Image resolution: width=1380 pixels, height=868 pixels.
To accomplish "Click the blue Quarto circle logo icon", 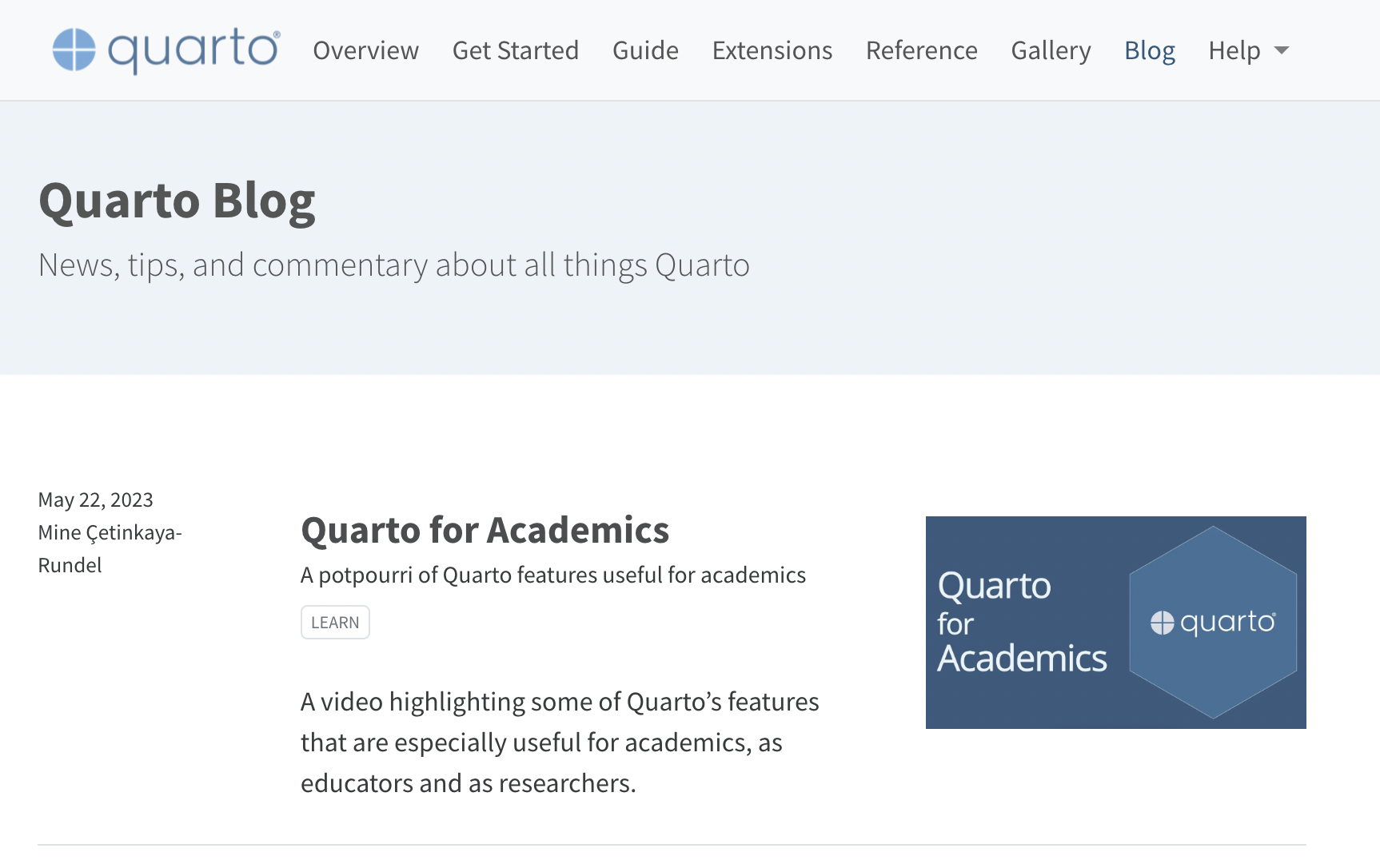I will pos(74,50).
